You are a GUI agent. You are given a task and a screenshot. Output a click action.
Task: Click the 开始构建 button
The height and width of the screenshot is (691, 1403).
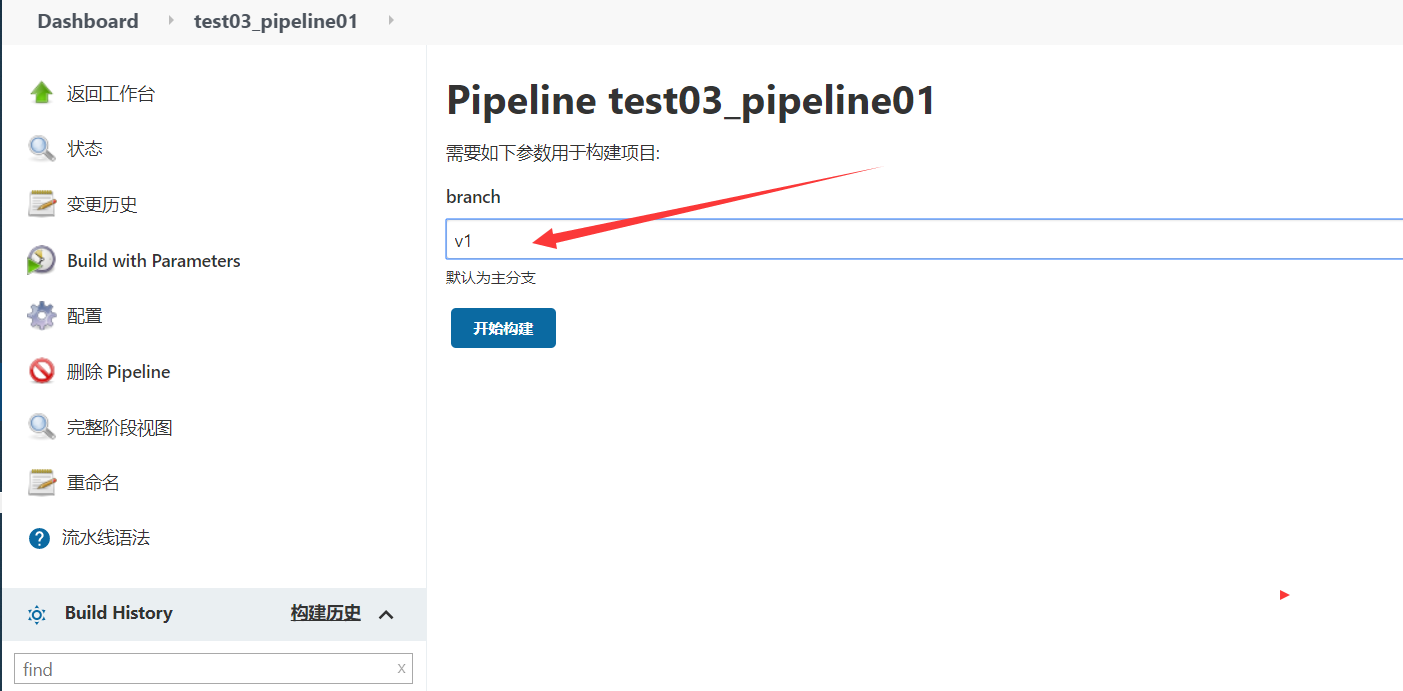pos(503,328)
